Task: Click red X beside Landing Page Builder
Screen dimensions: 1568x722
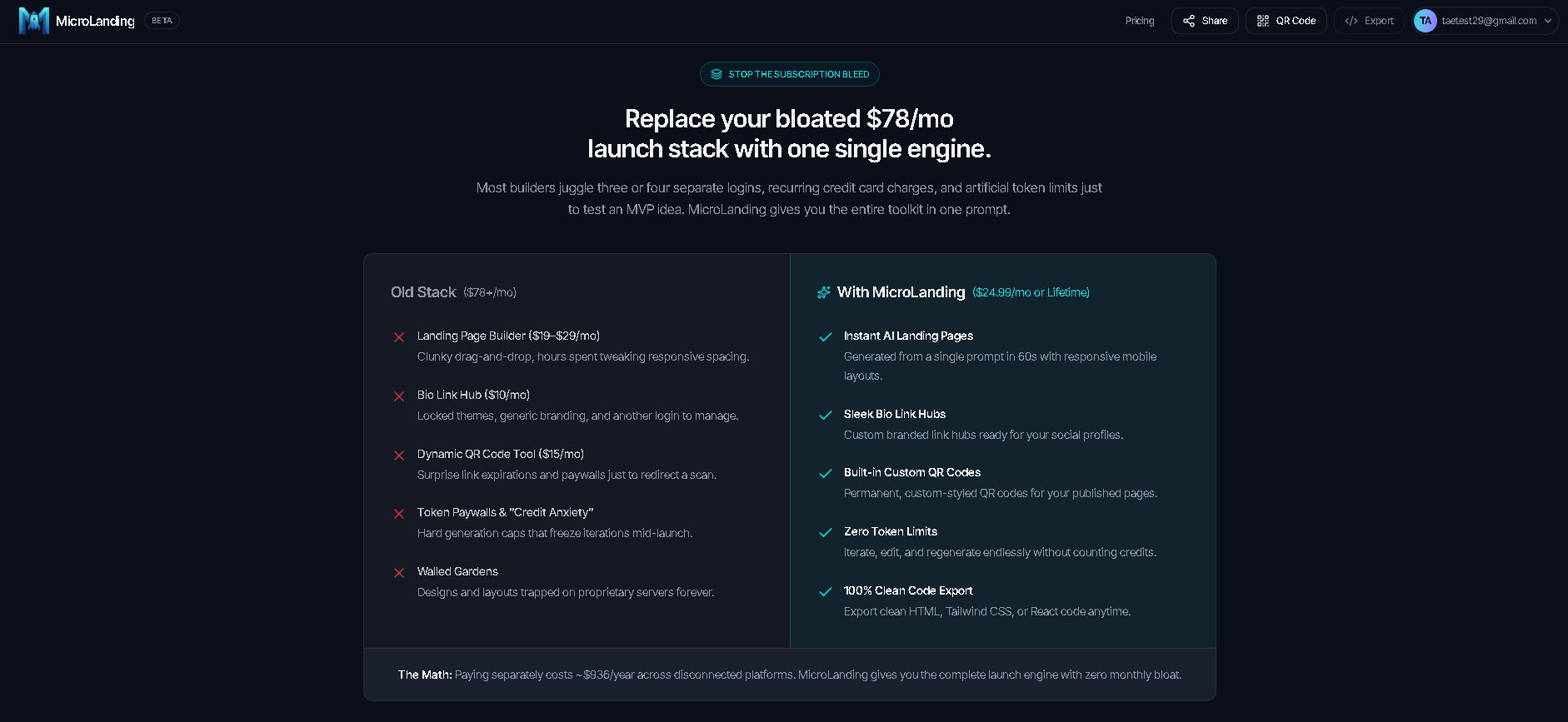Action: click(399, 337)
